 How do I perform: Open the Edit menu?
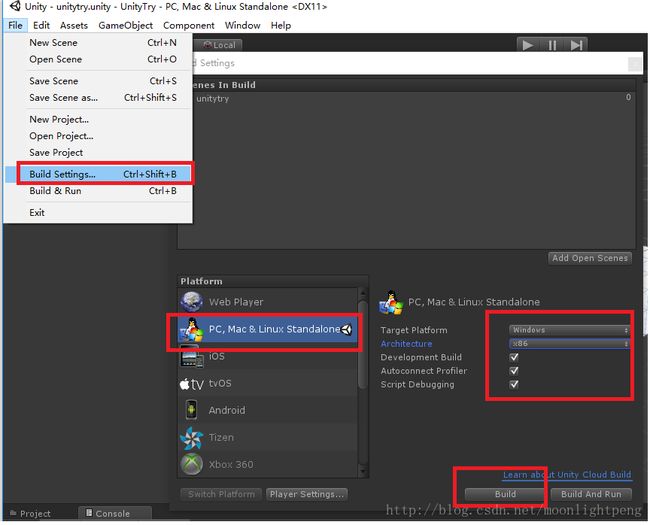click(x=41, y=25)
